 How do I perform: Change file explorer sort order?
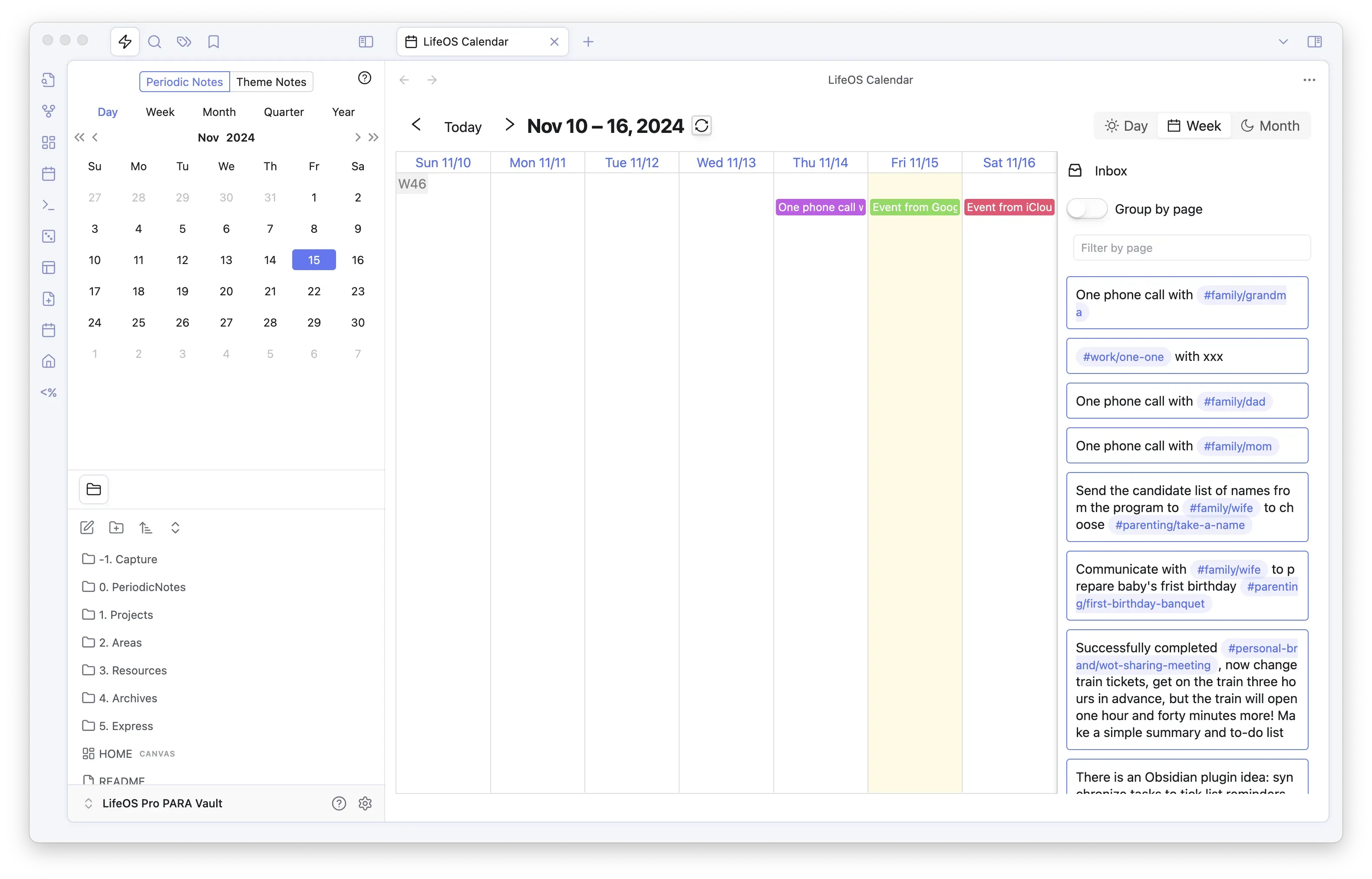point(146,527)
